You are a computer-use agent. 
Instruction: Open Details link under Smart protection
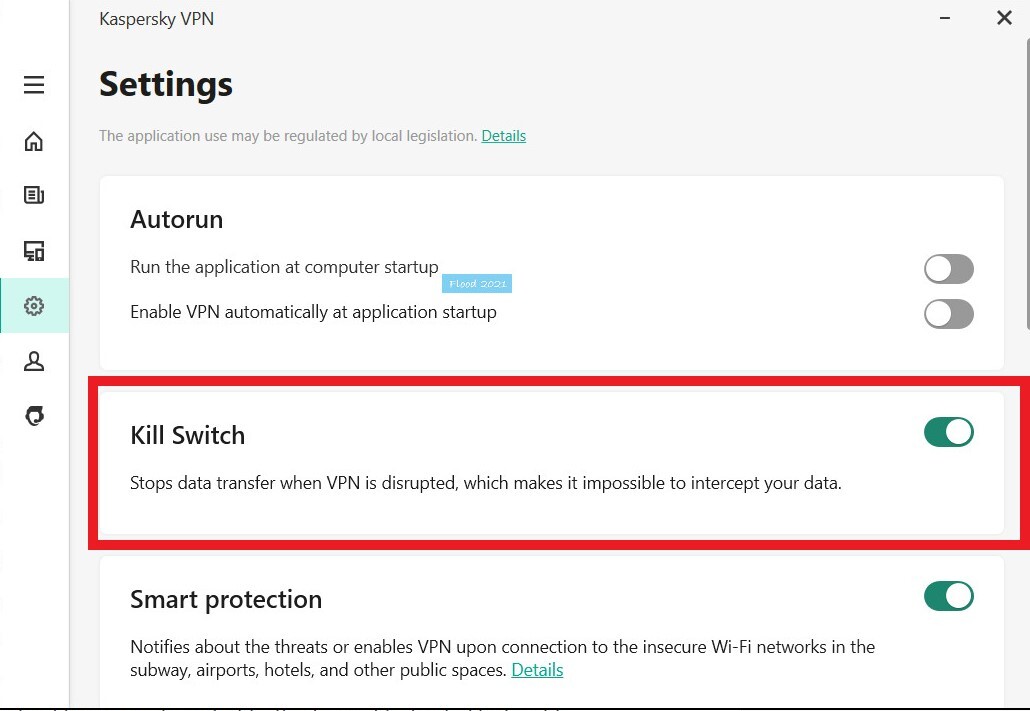pos(537,670)
